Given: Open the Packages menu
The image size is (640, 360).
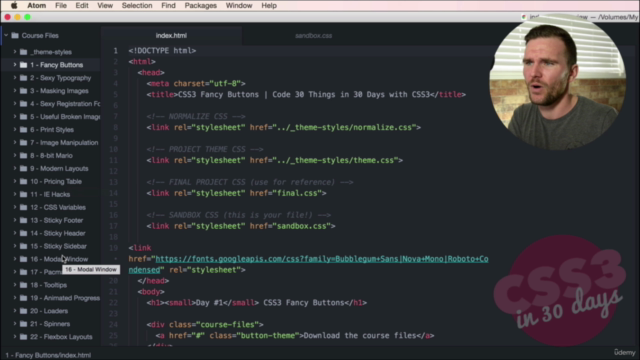Looking at the screenshot, I should point(200,6).
